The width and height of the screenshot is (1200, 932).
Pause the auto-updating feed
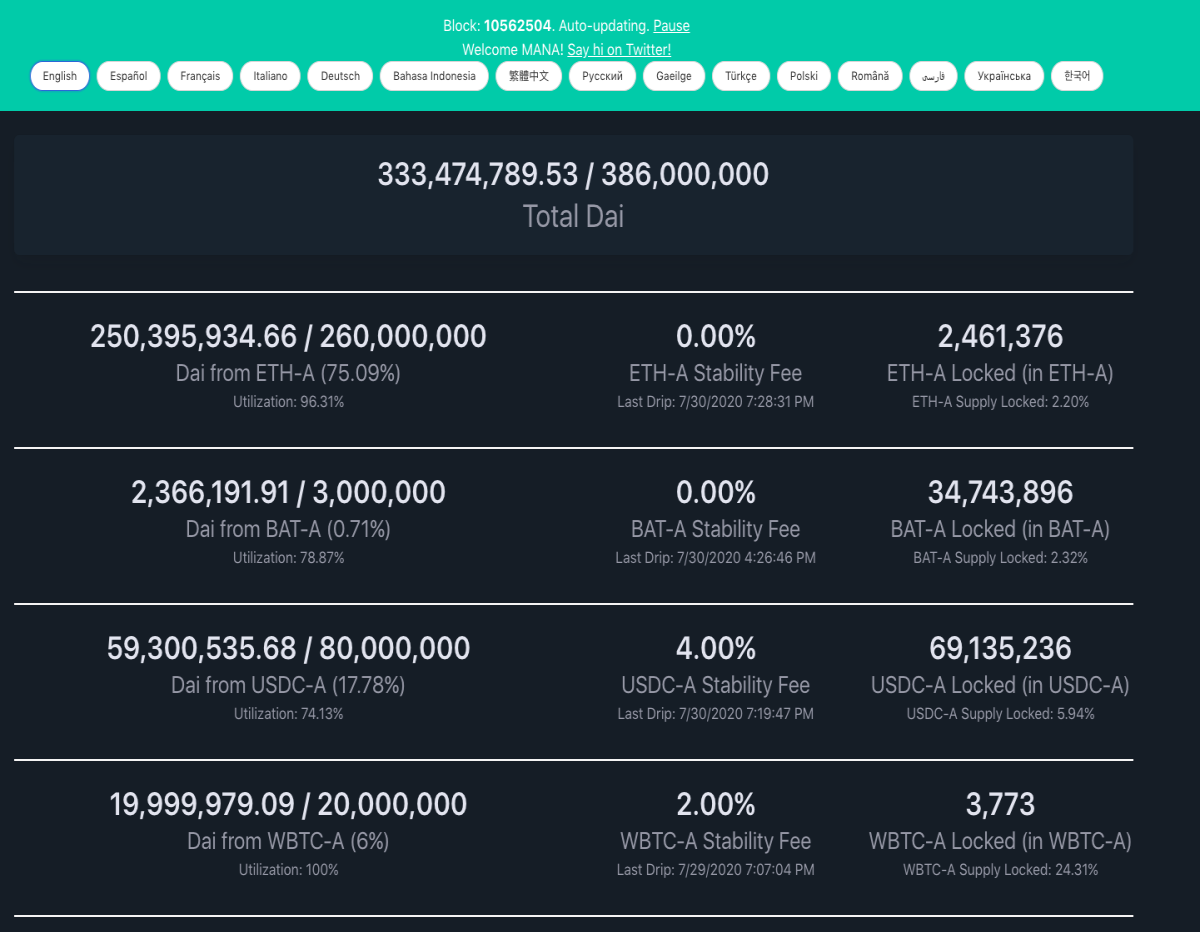(x=671, y=26)
